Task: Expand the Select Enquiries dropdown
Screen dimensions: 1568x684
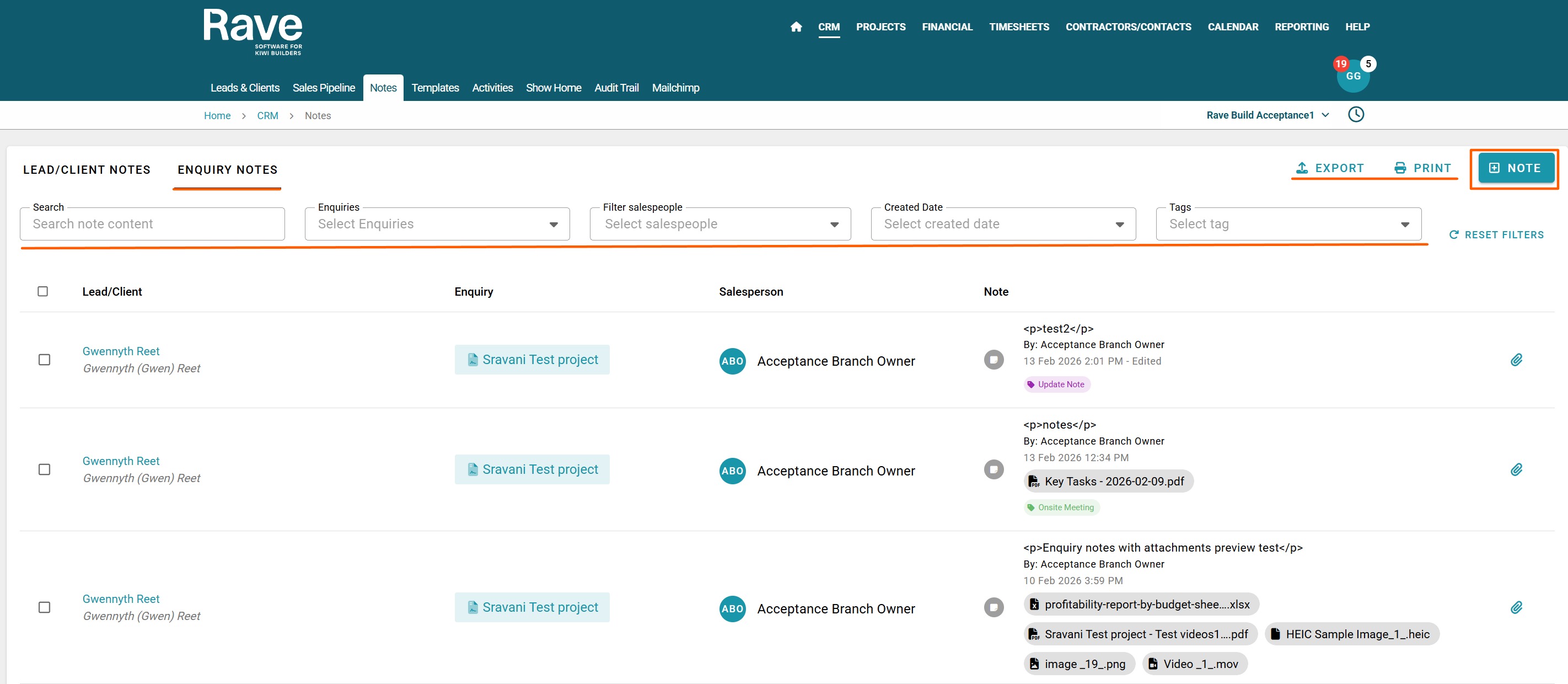Action: pyautogui.click(x=437, y=224)
